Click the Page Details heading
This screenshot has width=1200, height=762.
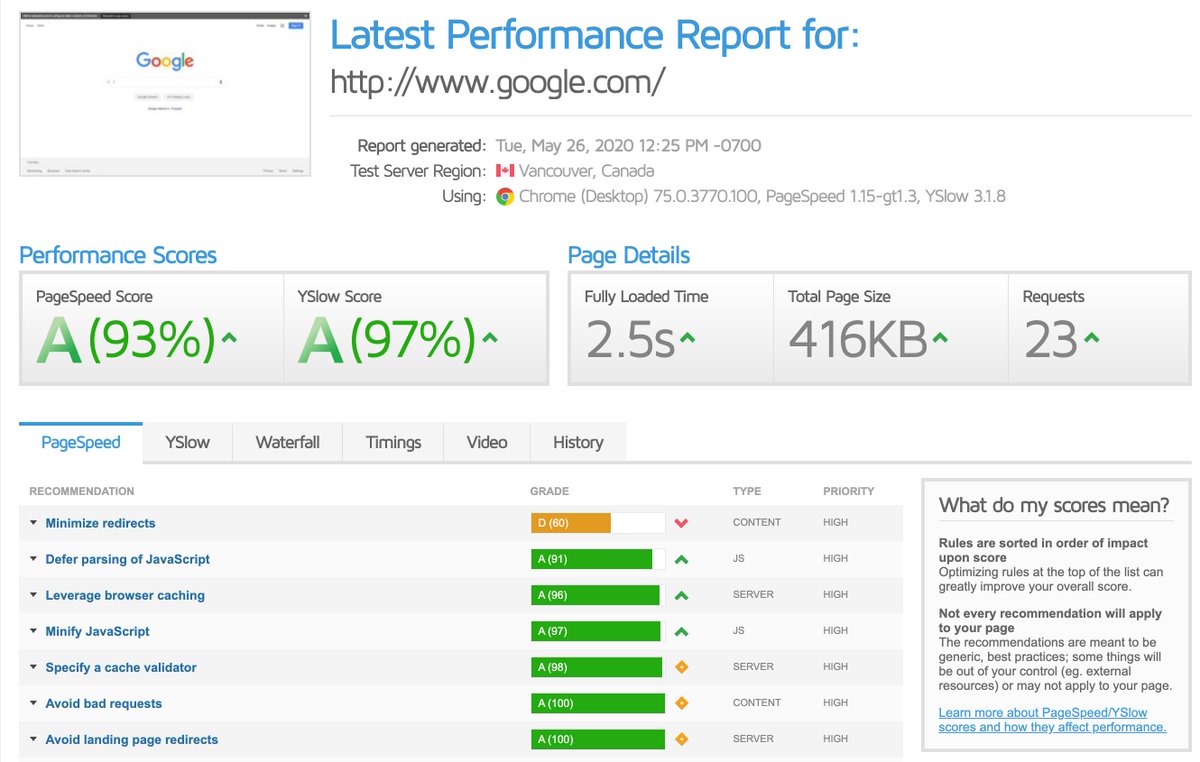coord(629,255)
